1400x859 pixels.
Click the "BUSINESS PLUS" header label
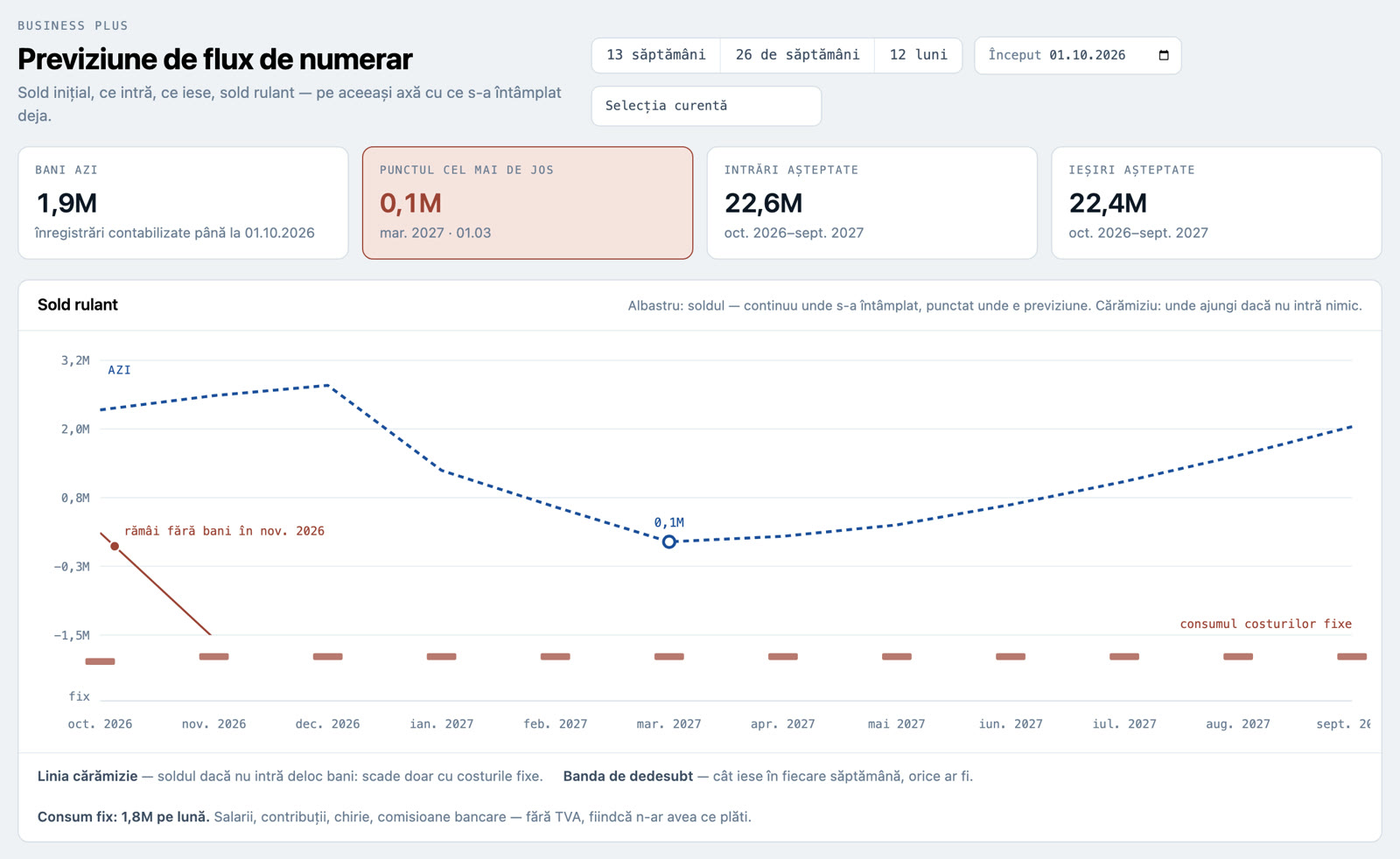coord(73,25)
